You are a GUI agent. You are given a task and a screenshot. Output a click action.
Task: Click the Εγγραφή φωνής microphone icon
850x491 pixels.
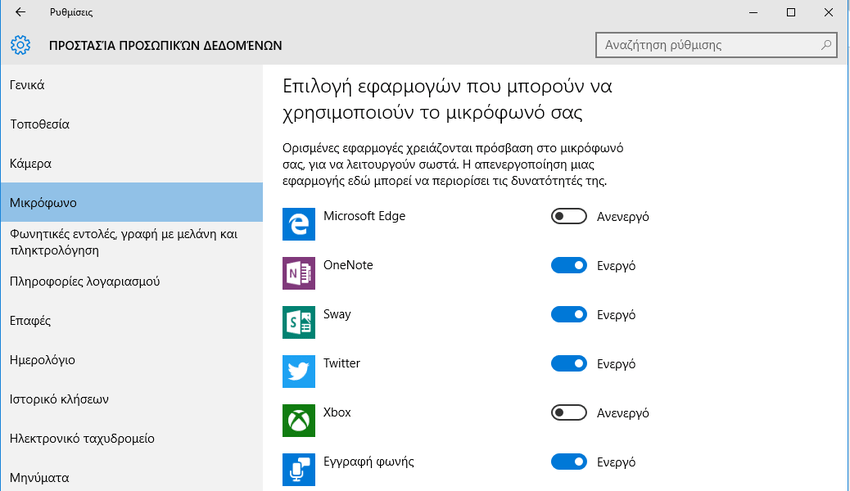point(299,469)
